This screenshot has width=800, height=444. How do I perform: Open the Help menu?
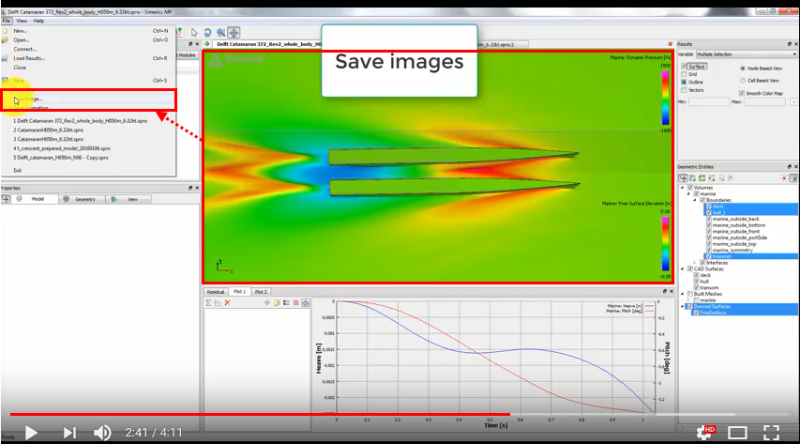point(39,21)
